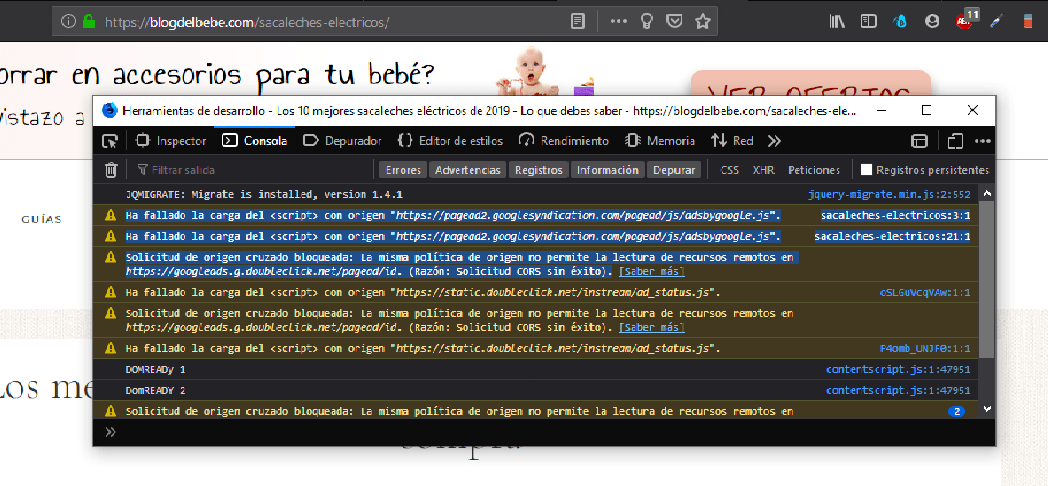
Task: Click site information icon in address bar
Action: (x=68, y=21)
